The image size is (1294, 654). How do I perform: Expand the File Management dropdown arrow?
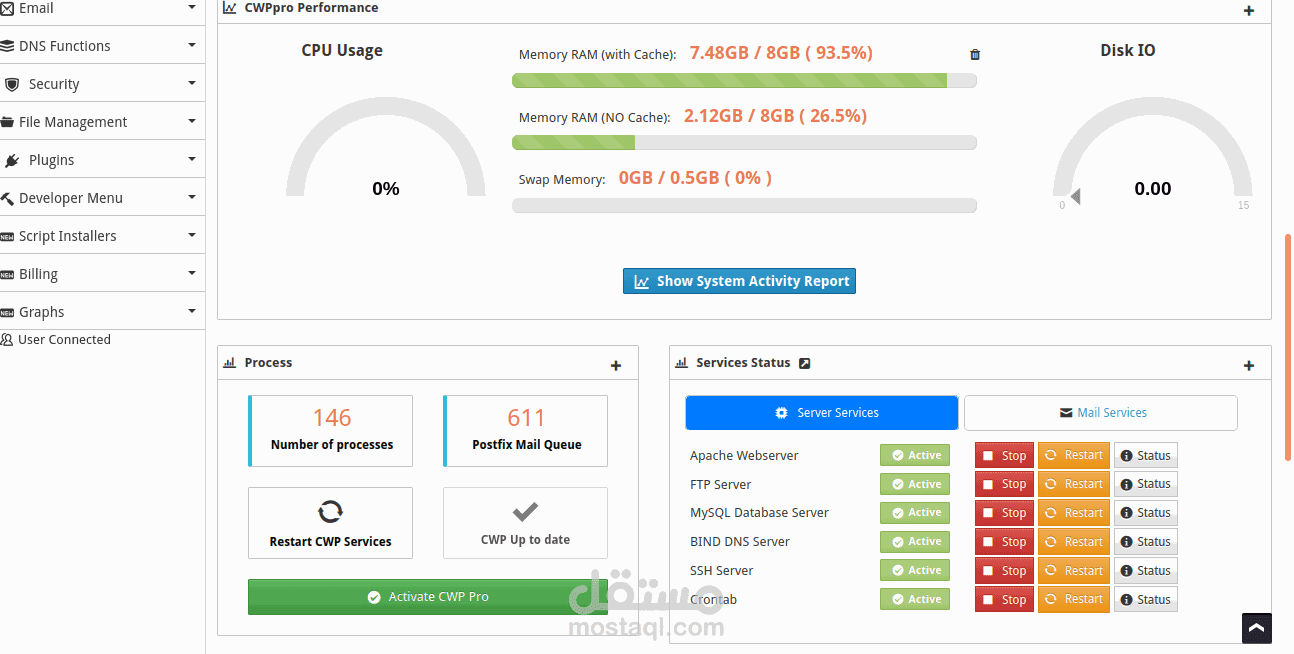pyautogui.click(x=191, y=122)
